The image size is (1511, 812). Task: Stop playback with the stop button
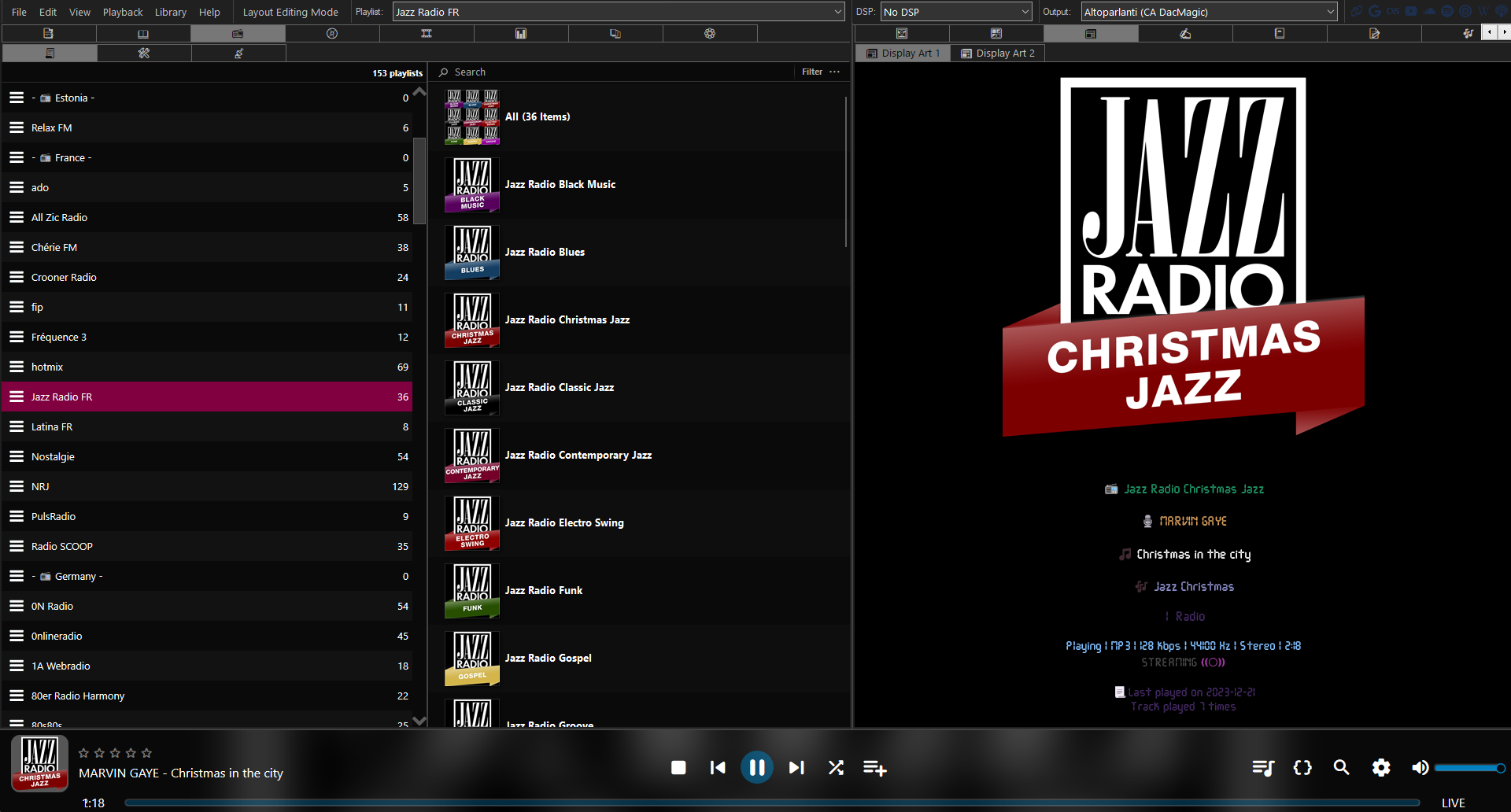point(678,767)
